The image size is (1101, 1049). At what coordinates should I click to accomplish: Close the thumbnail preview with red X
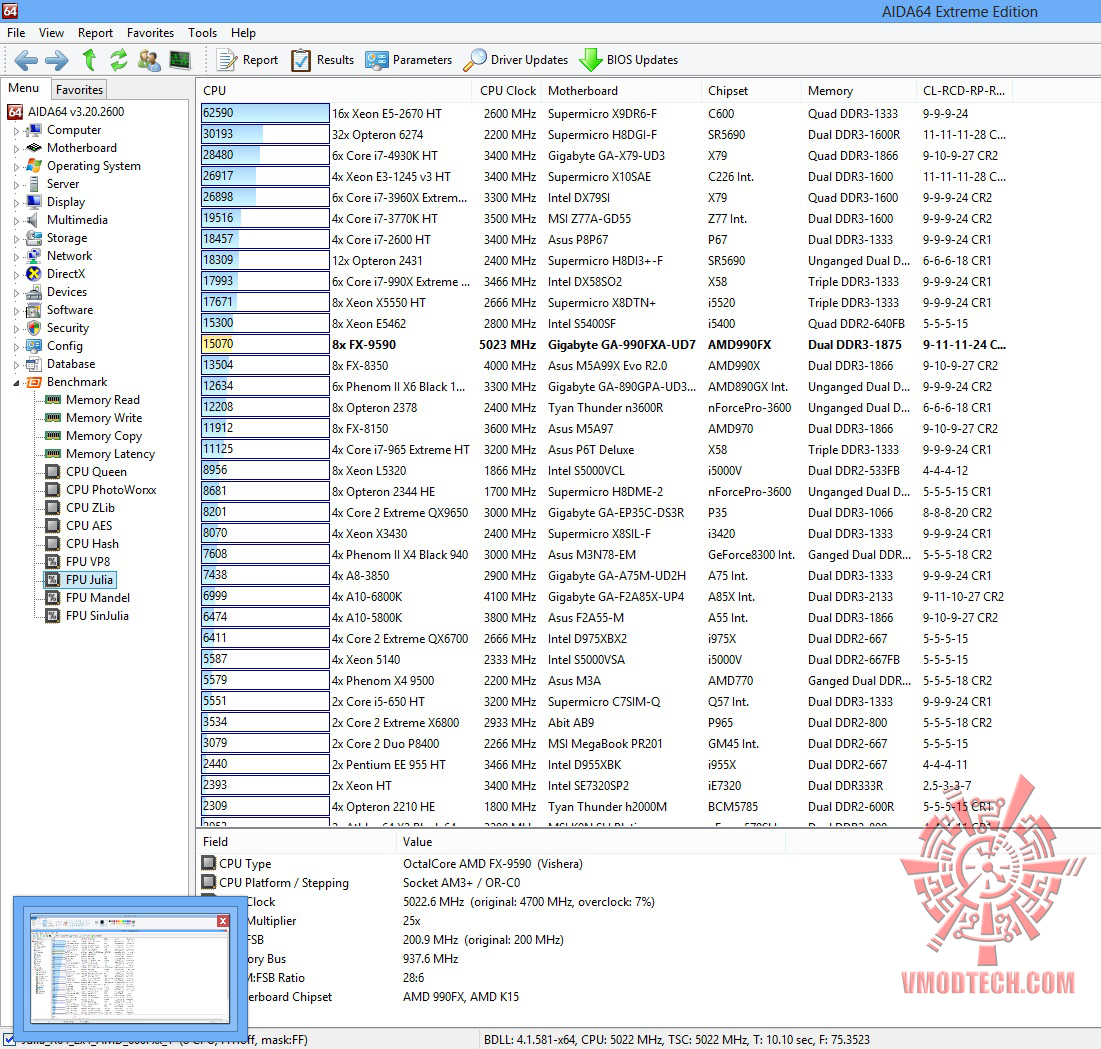click(x=223, y=921)
